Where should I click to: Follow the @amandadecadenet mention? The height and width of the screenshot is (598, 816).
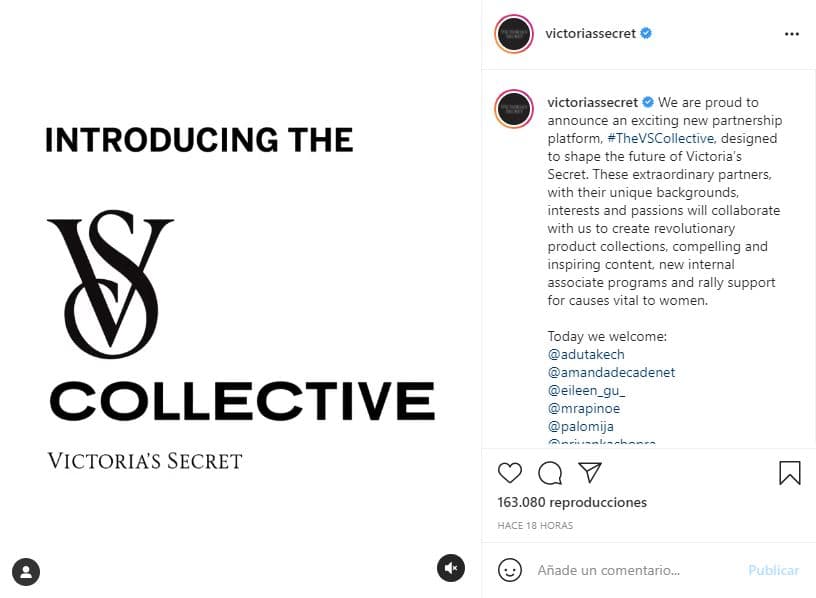[x=611, y=372]
